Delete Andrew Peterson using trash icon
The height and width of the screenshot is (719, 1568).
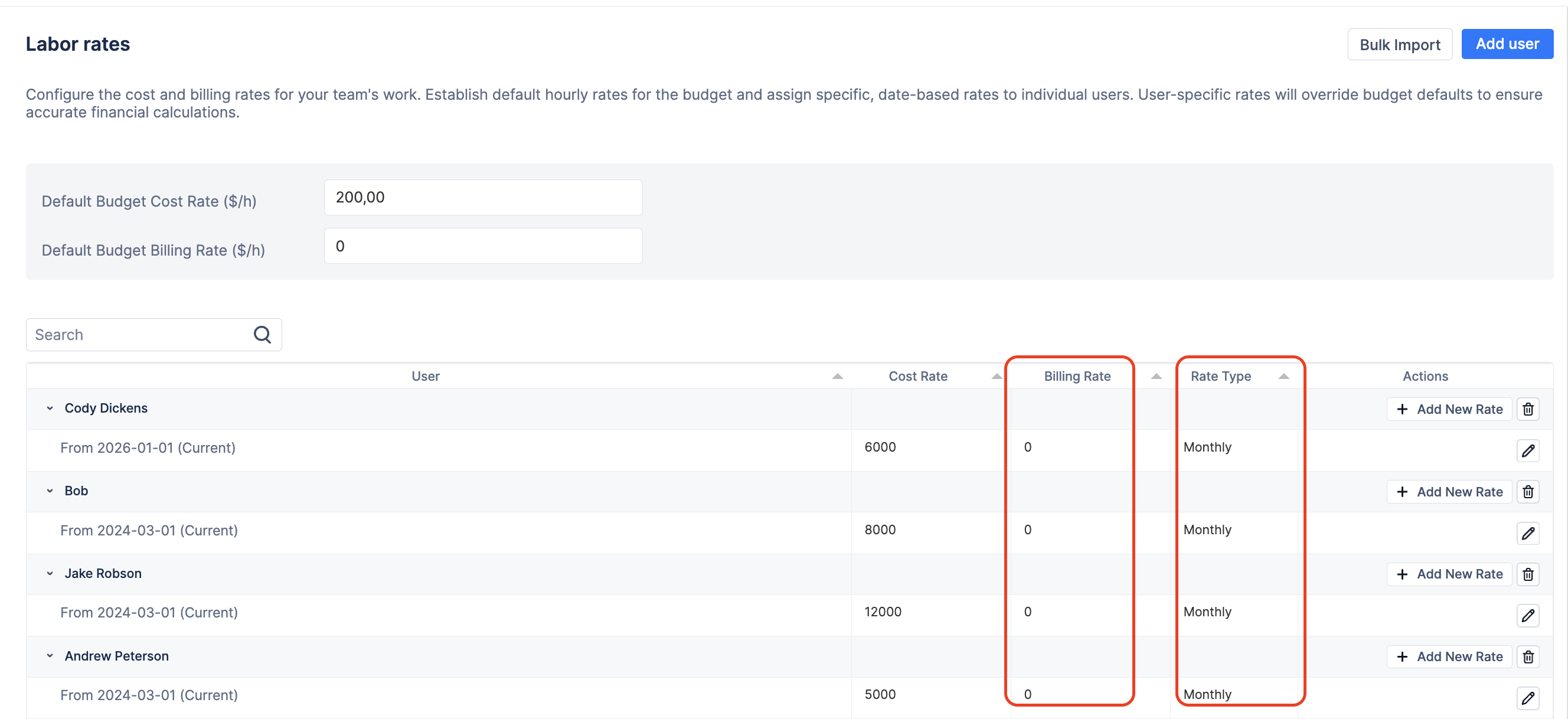point(1528,656)
